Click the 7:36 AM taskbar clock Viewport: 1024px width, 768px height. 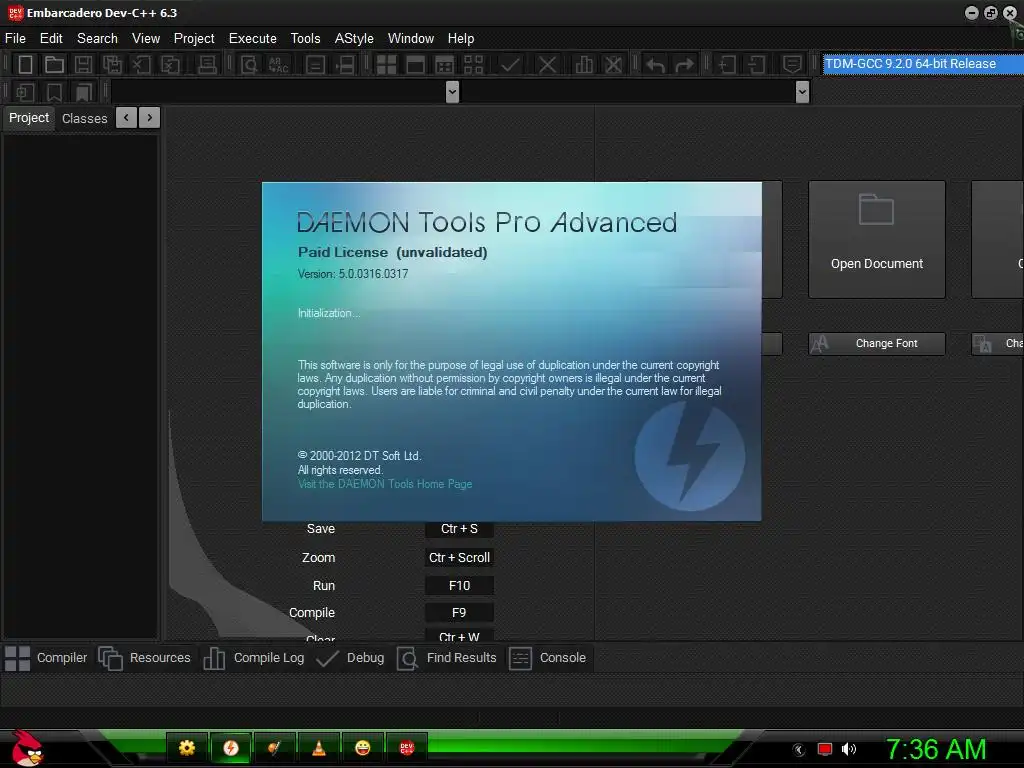tap(935, 749)
